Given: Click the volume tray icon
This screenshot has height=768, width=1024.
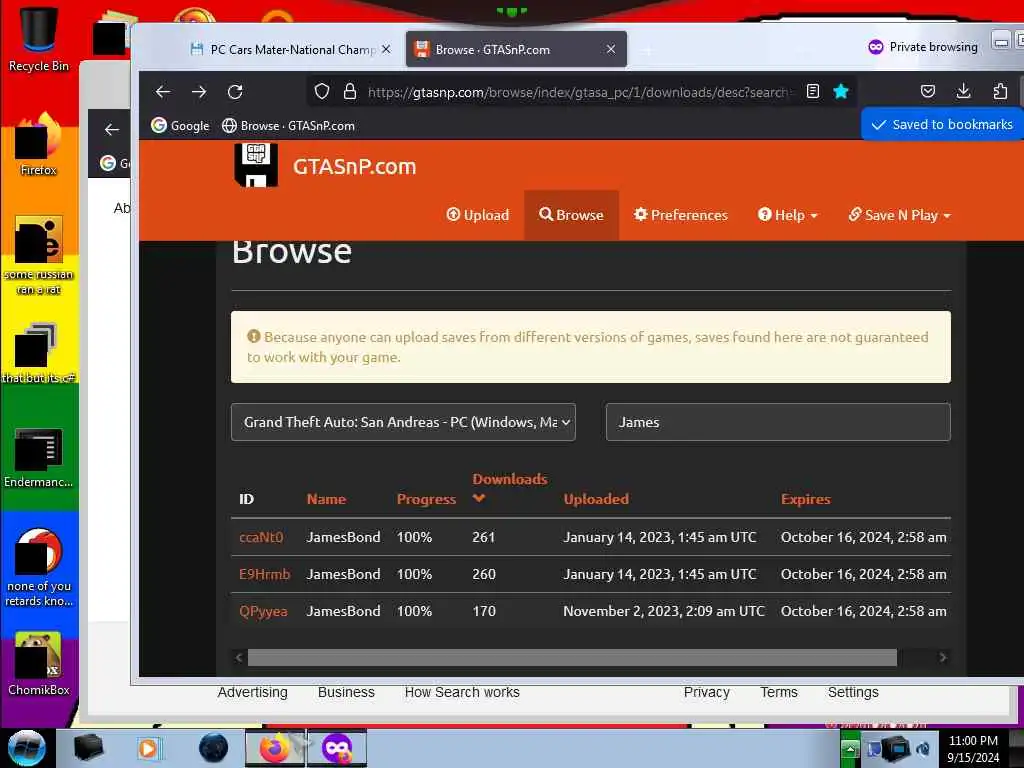Looking at the screenshot, I should [x=923, y=748].
